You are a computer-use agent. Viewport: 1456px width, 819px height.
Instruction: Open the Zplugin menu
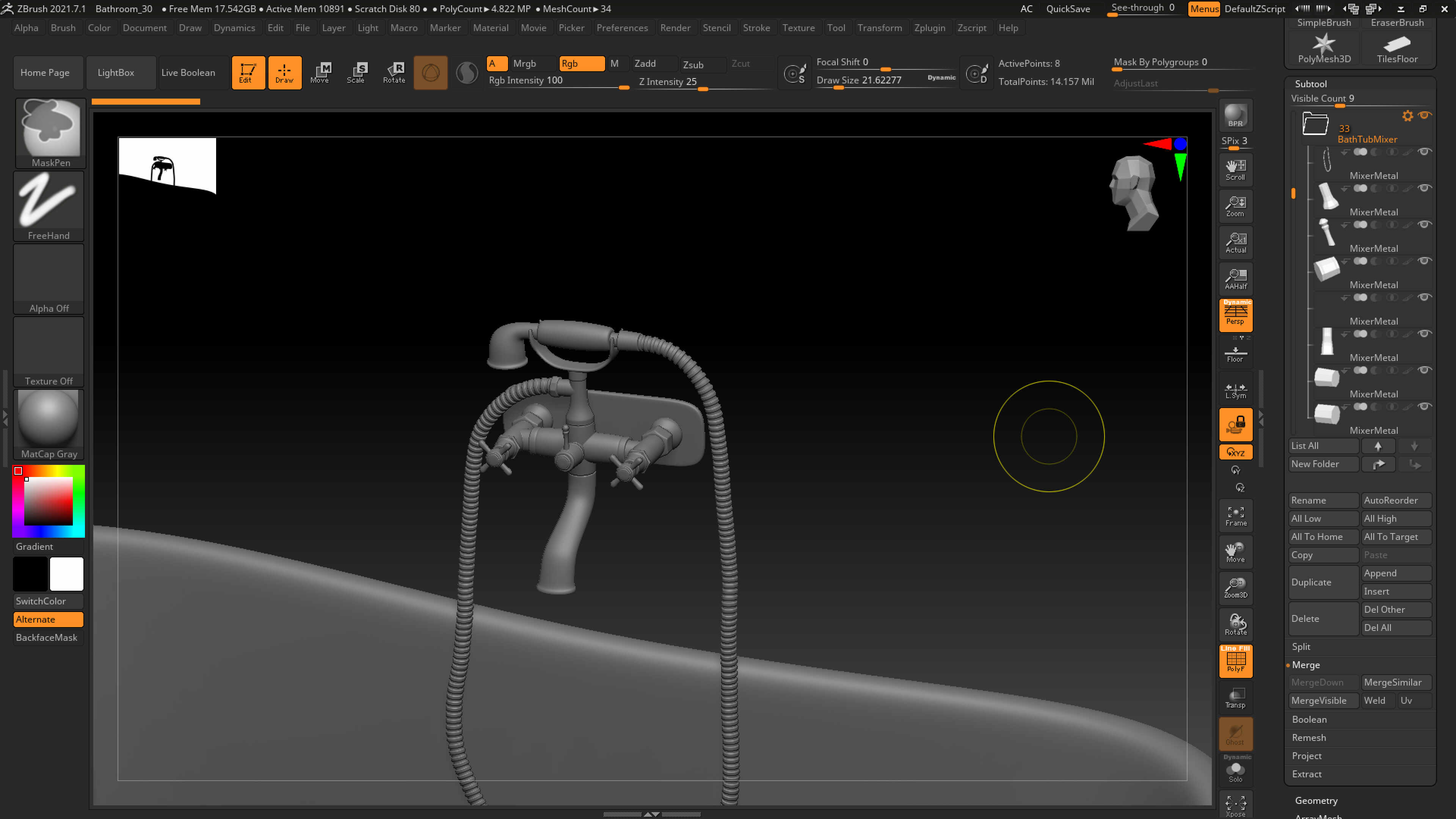929,28
